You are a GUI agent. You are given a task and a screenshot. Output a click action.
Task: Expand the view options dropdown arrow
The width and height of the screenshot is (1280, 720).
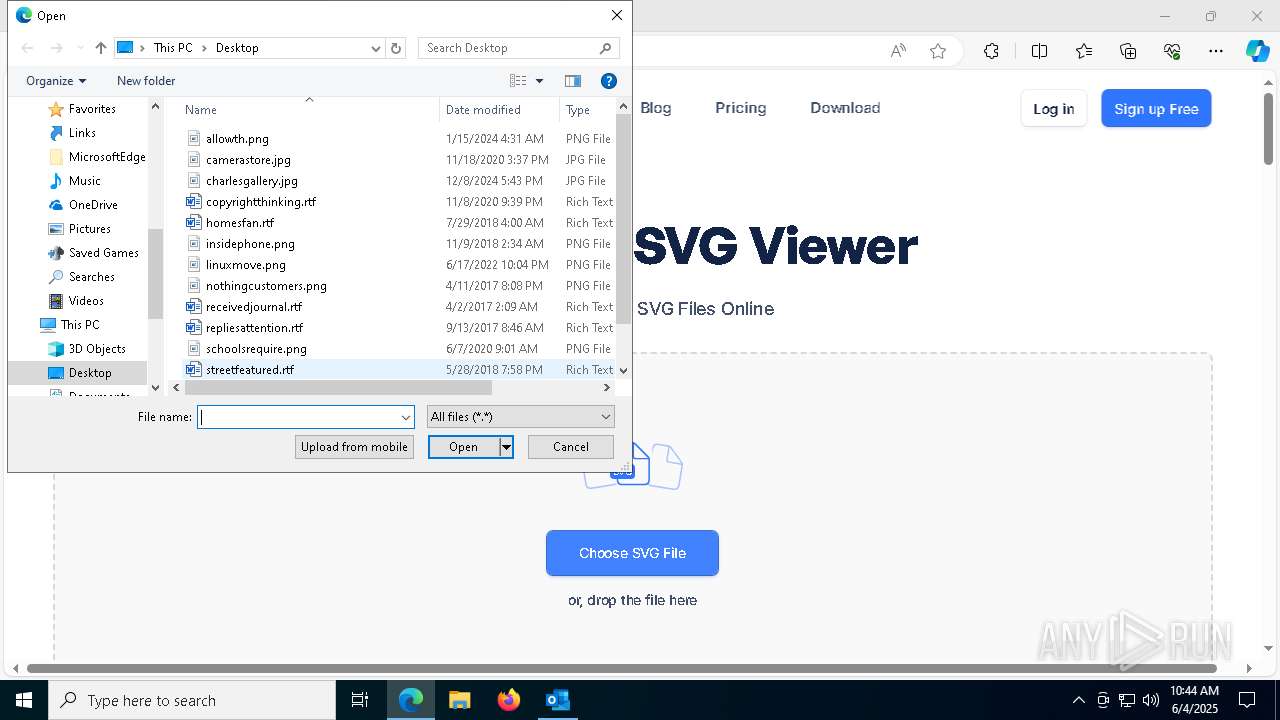point(539,81)
